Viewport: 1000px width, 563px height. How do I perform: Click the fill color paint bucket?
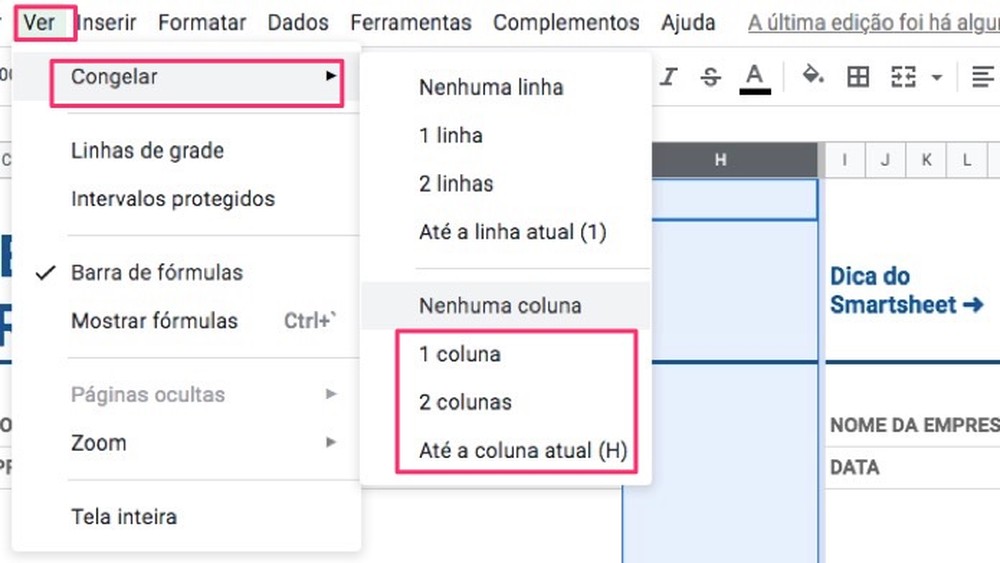(813, 77)
